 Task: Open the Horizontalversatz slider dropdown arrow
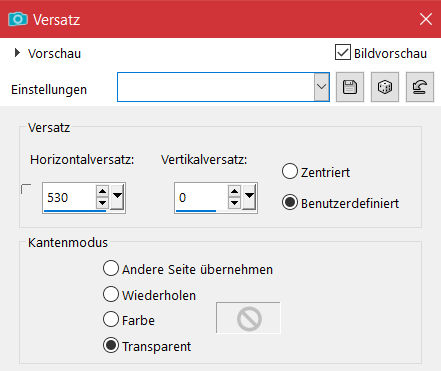(117, 197)
